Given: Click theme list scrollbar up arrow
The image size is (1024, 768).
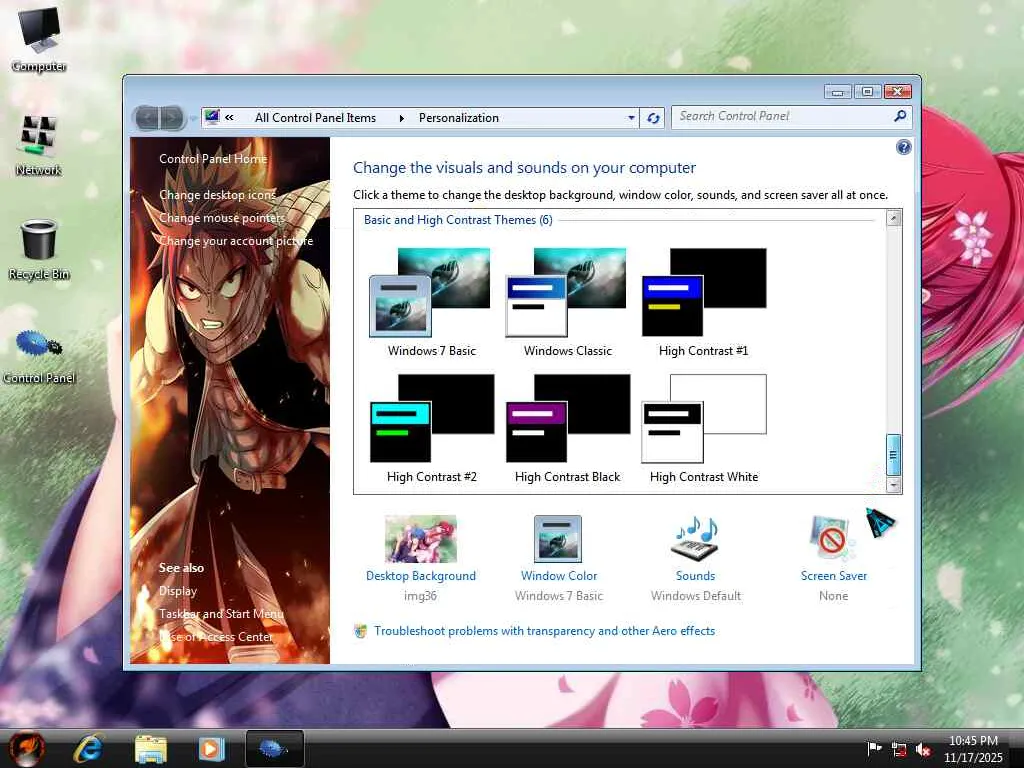Looking at the screenshot, I should pyautogui.click(x=893, y=218).
